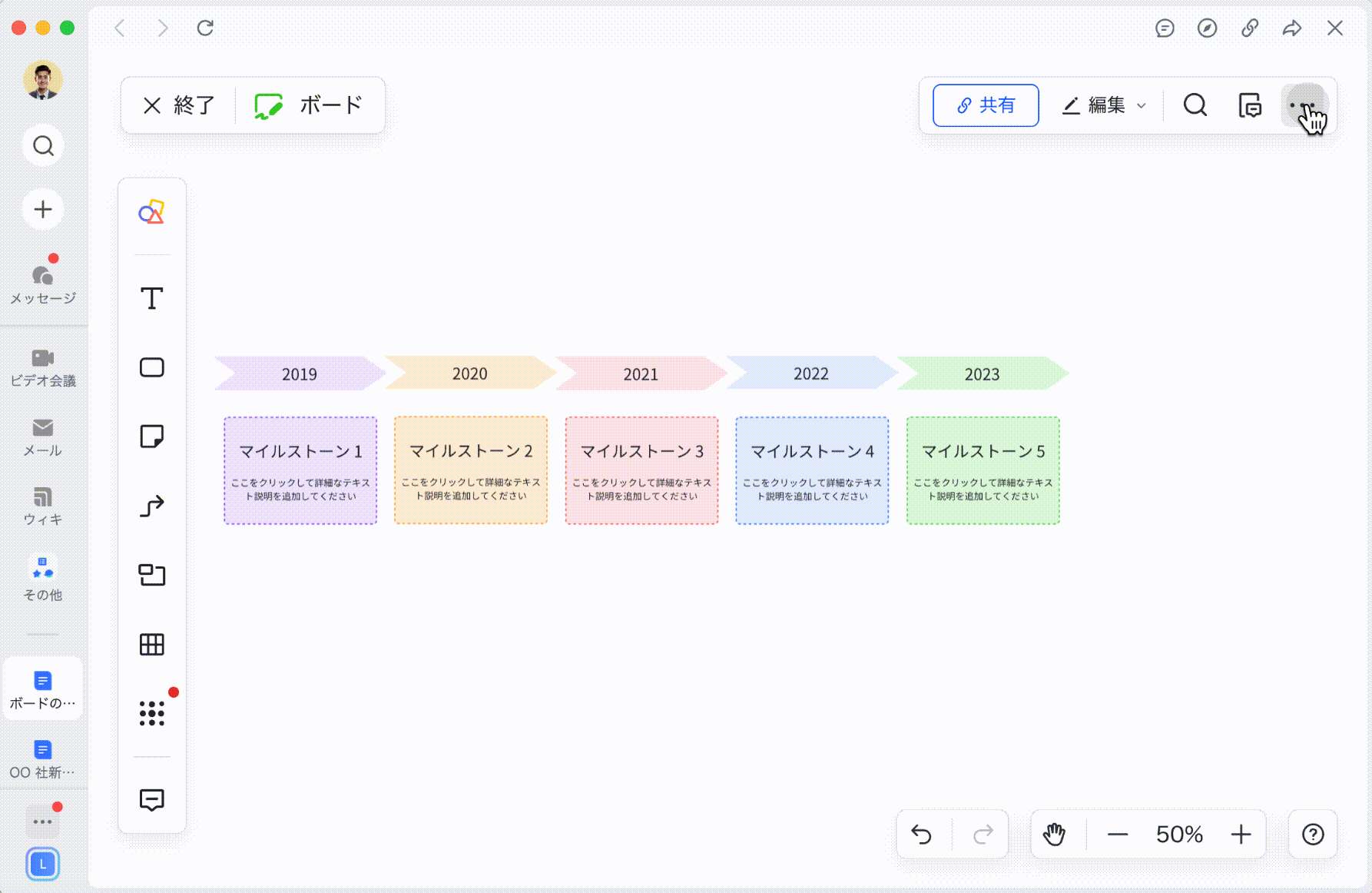Open メッセージ in the sidebar

[43, 284]
